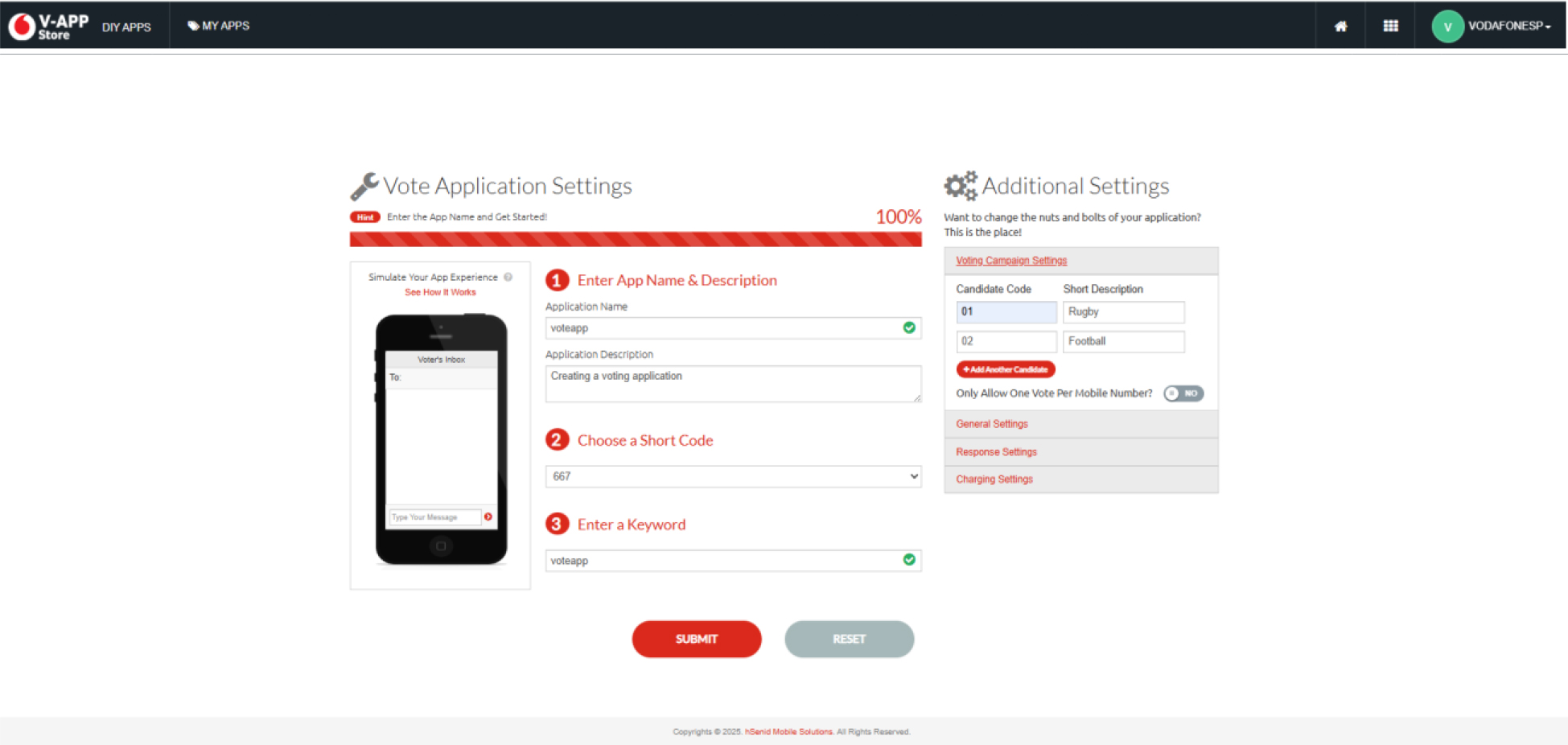Click the gears icon beside Additional Settings
The width and height of the screenshot is (1568, 745).
960,185
